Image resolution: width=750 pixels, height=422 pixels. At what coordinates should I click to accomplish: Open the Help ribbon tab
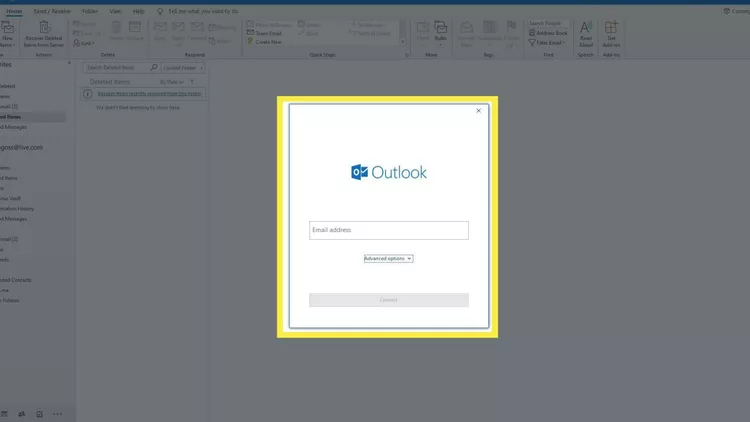coord(138,11)
